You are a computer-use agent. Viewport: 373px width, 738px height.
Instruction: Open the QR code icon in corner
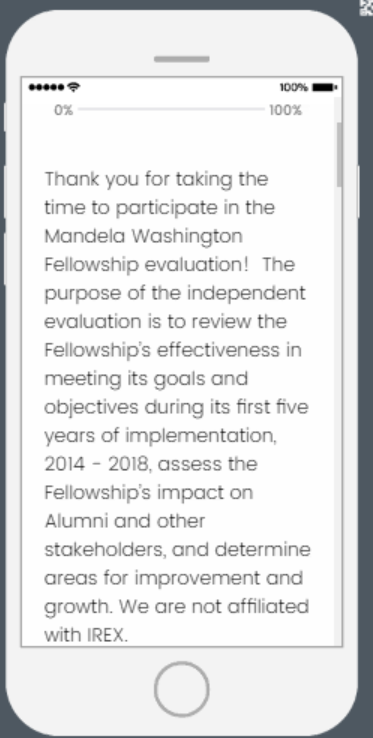click(366, 7)
